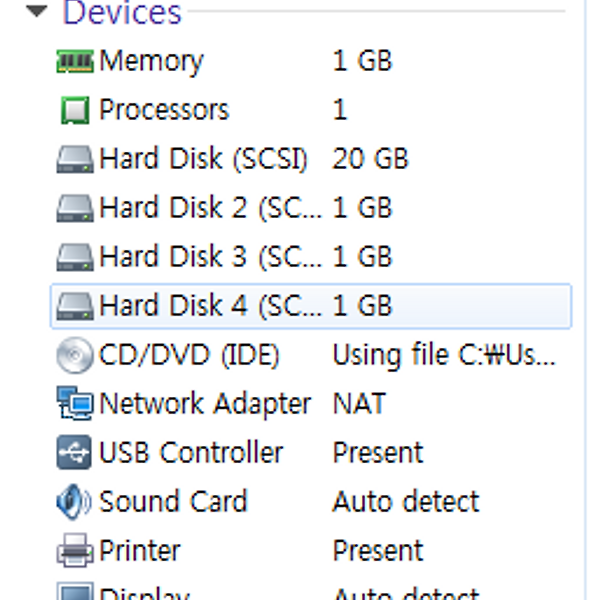Click the CD/DVD disc icon
600x600 pixels.
(x=75, y=355)
